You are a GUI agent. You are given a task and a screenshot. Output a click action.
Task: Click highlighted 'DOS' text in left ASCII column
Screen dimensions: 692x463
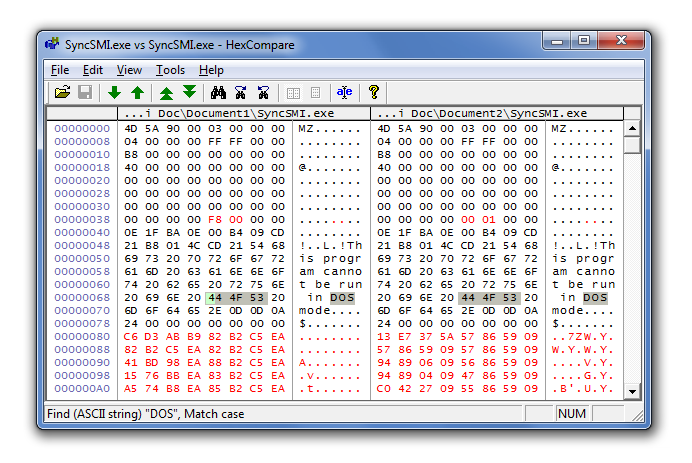point(342,298)
